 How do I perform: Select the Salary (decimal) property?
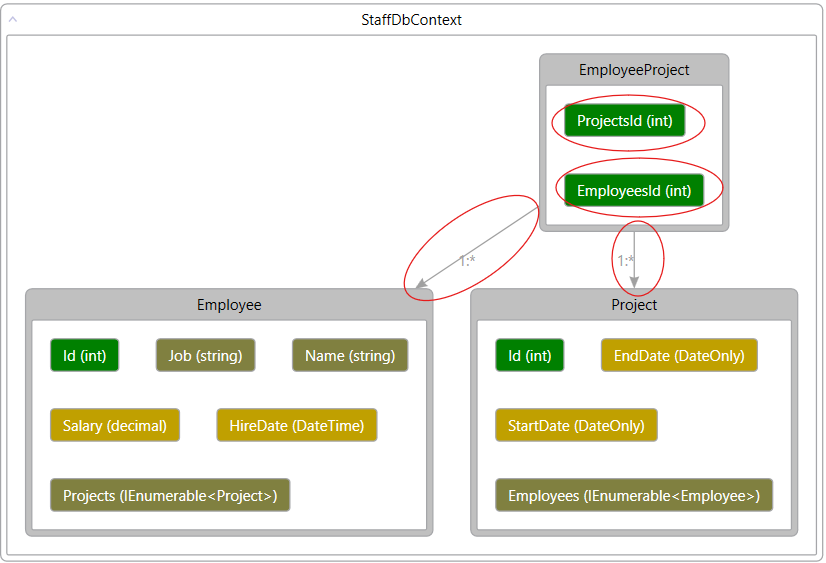[x=115, y=425]
